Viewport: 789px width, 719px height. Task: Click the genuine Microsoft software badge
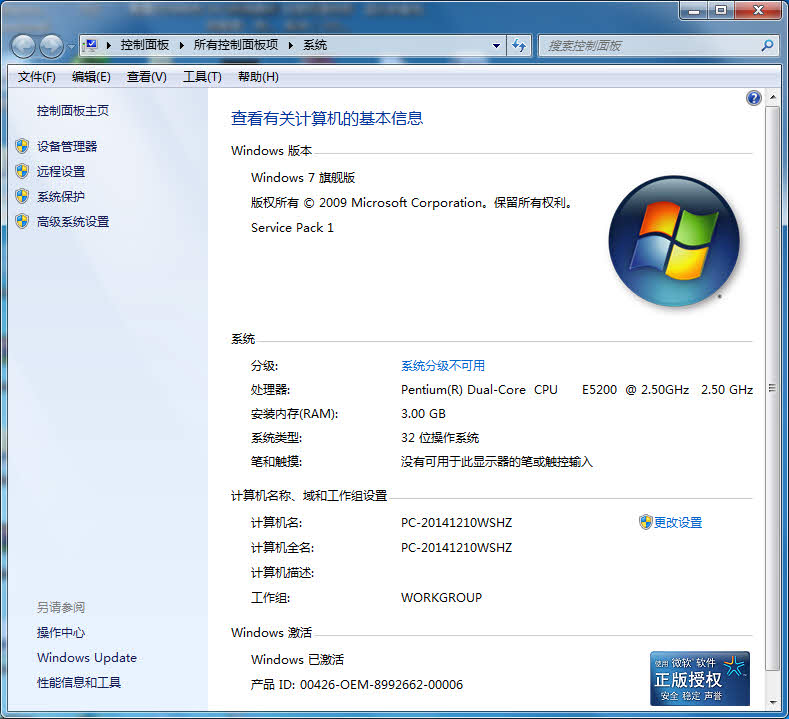[700, 678]
